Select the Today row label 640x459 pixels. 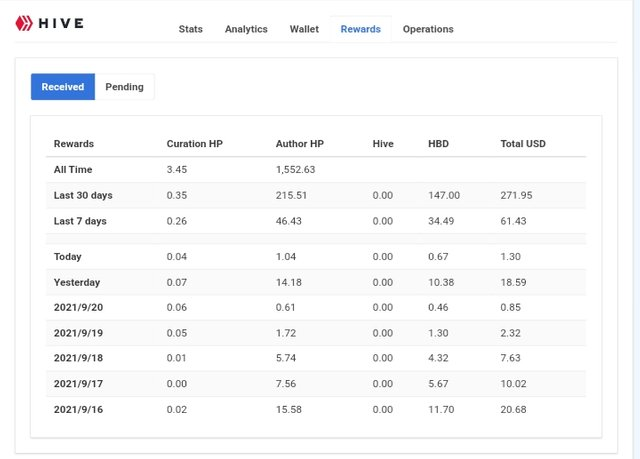[x=68, y=257]
